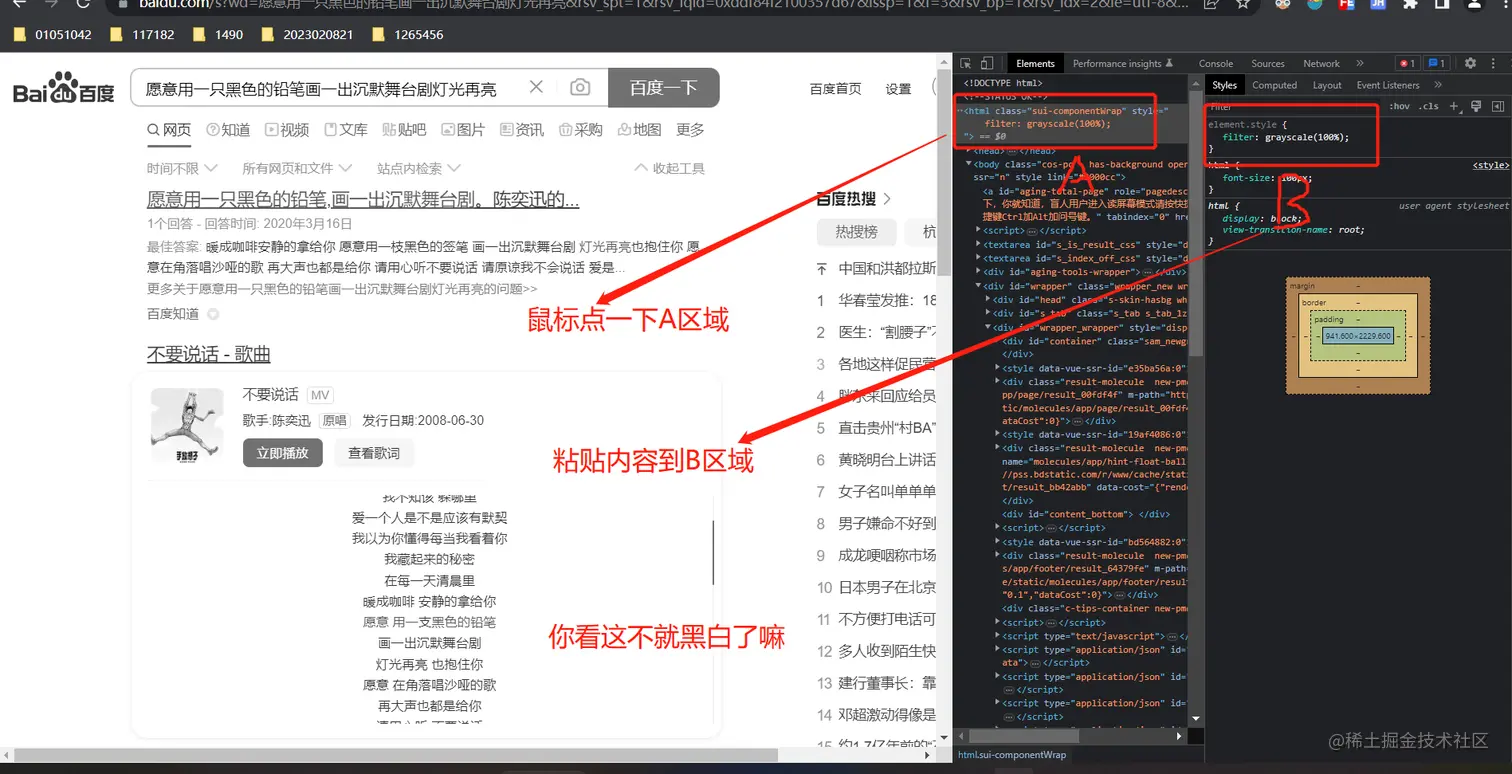Click the DevTools inspect element icon
This screenshot has width=1512, height=774.
point(967,63)
